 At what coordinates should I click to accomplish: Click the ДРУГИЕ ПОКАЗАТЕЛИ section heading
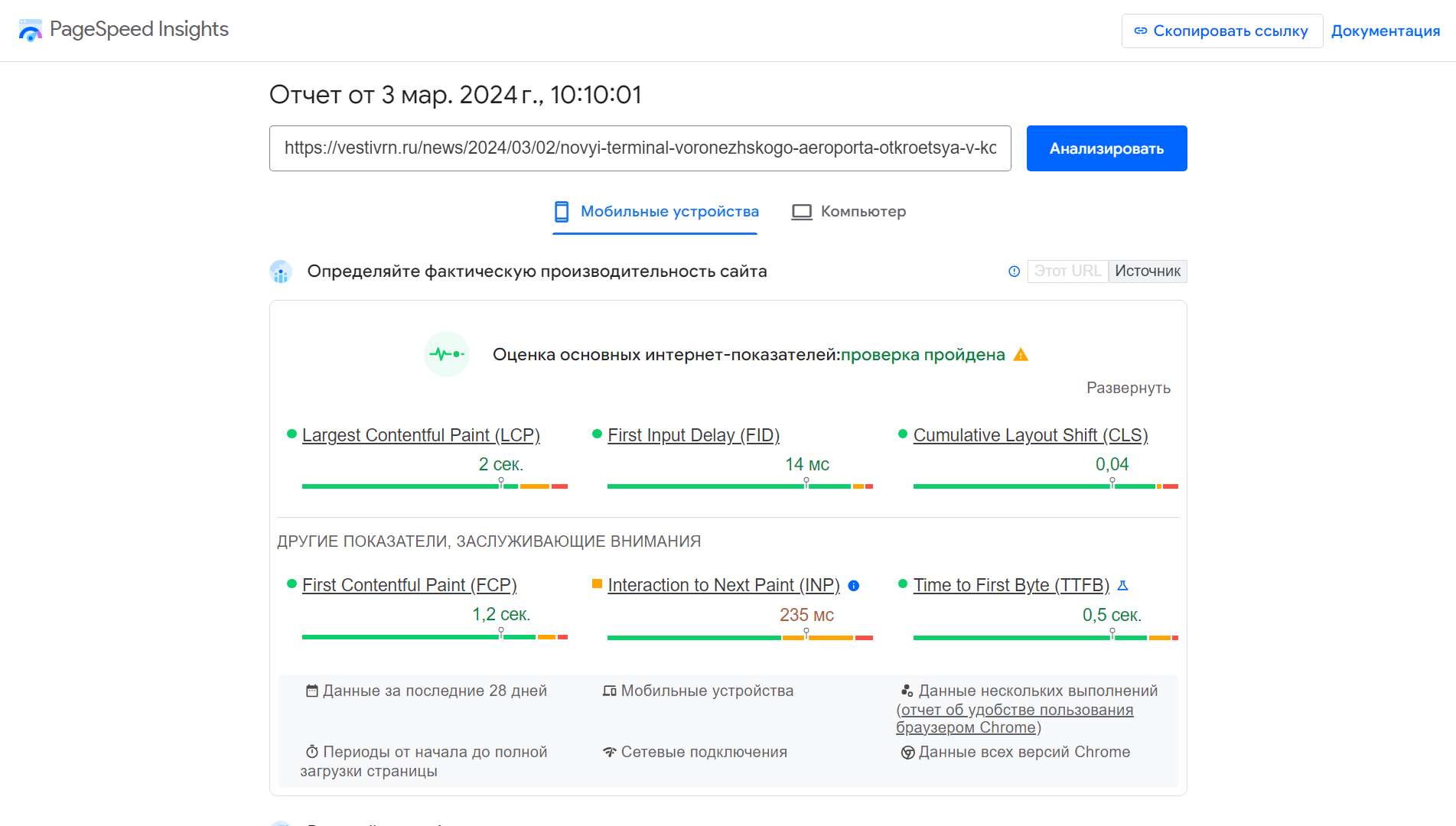pos(489,541)
